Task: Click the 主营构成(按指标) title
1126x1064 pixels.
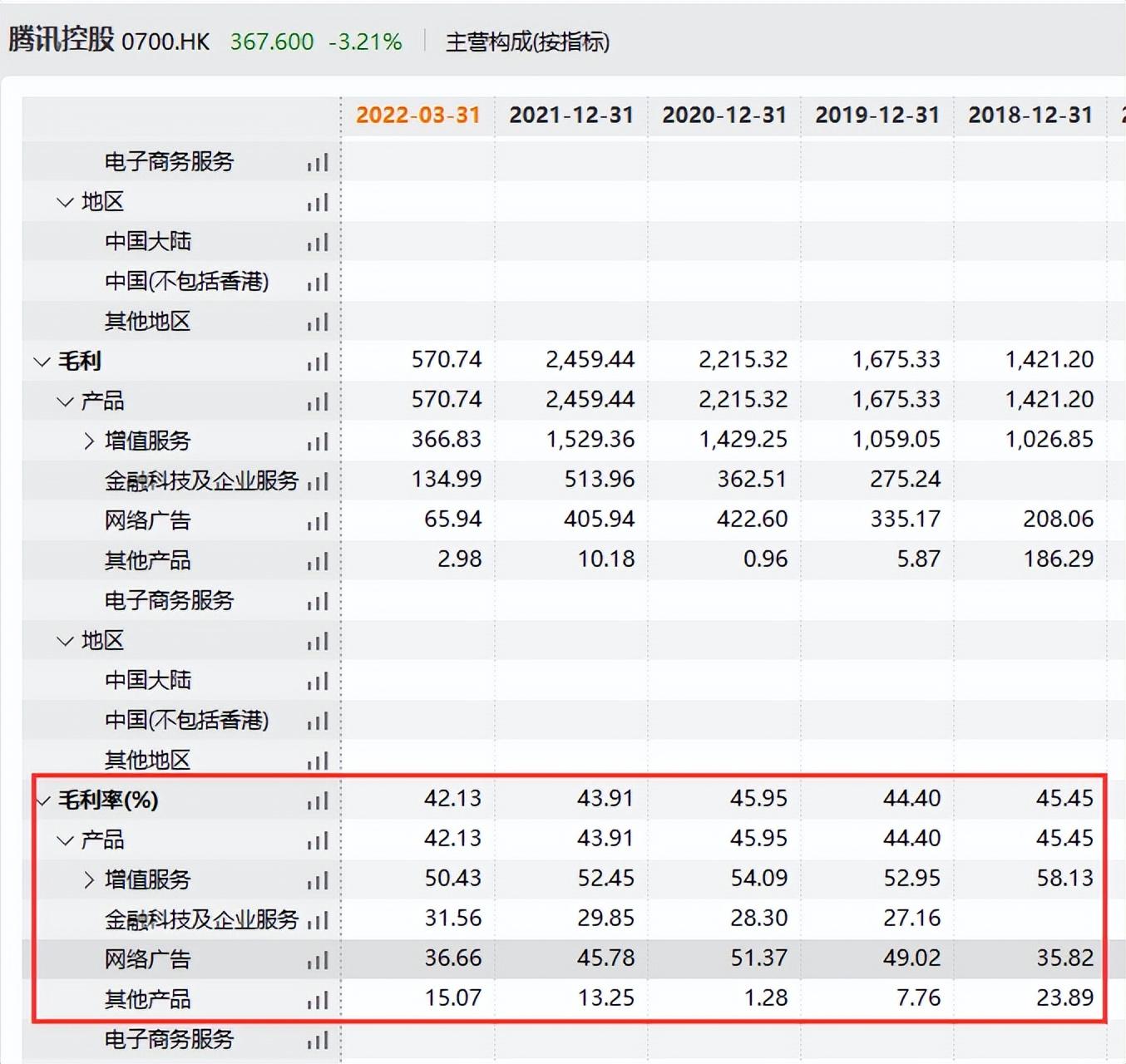Action: tap(527, 42)
